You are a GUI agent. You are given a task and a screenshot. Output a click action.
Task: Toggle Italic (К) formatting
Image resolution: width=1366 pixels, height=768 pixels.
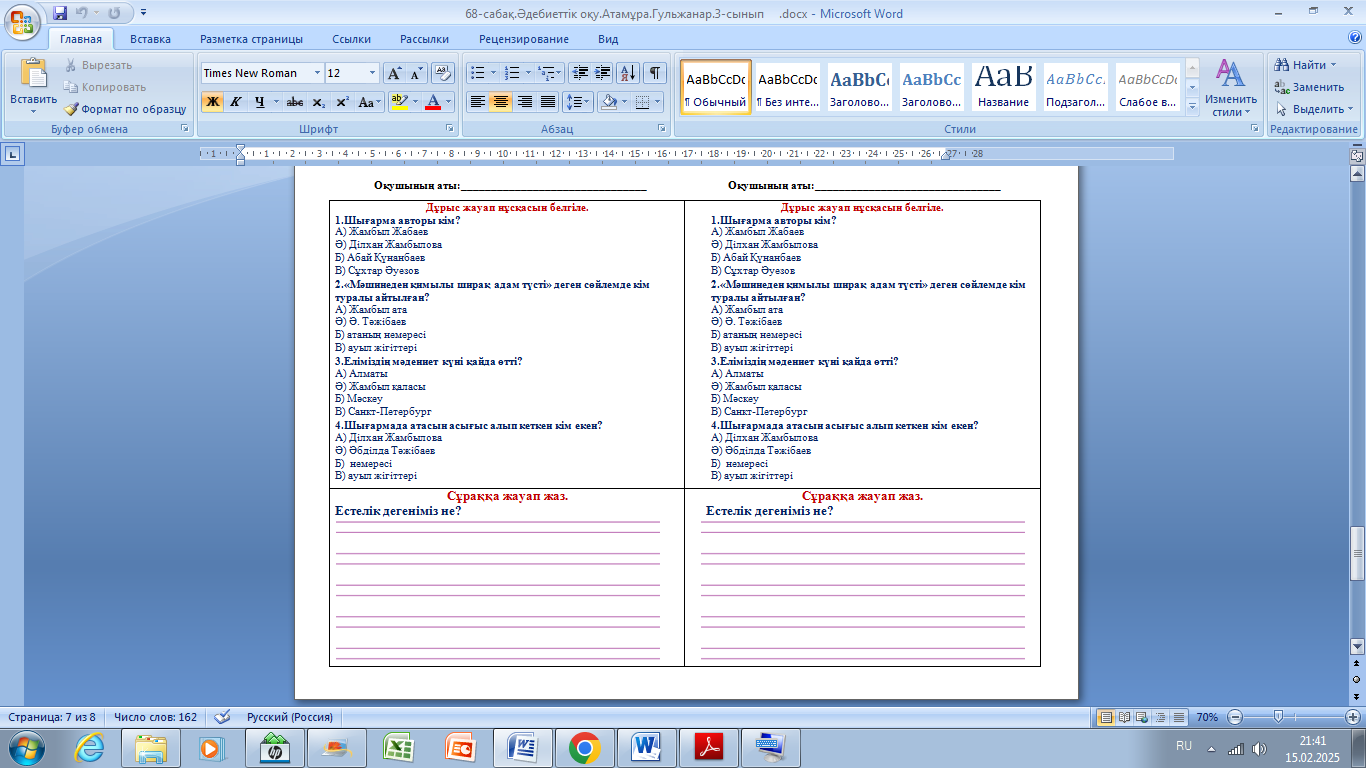(236, 102)
